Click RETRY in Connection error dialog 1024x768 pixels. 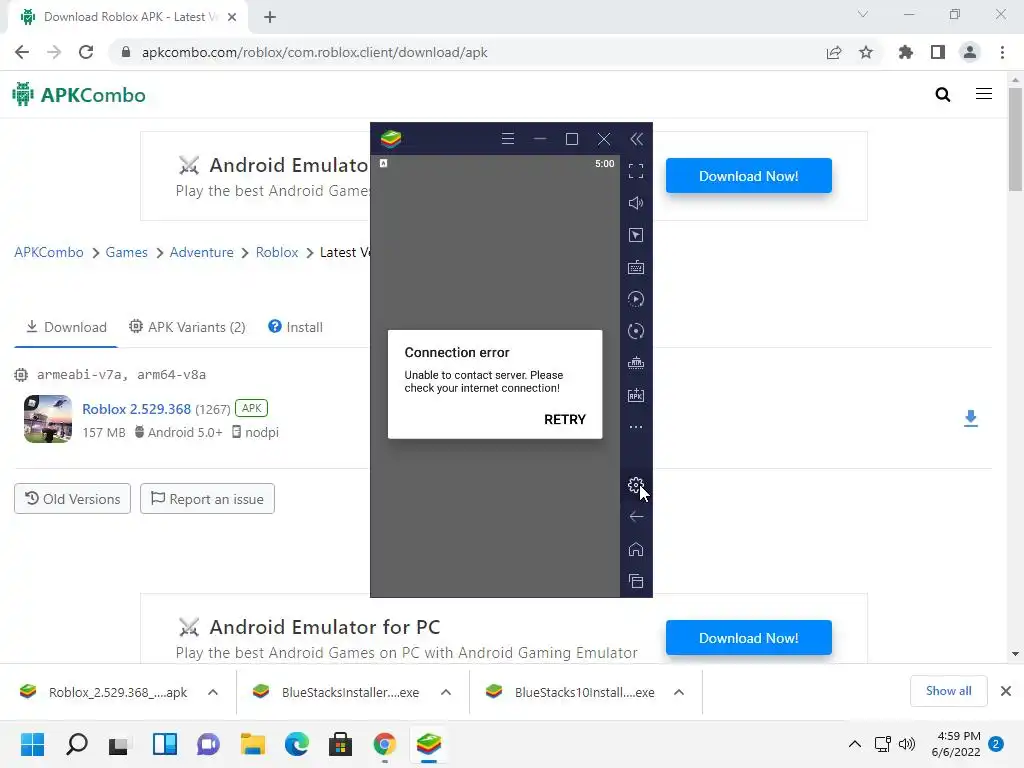coord(564,419)
